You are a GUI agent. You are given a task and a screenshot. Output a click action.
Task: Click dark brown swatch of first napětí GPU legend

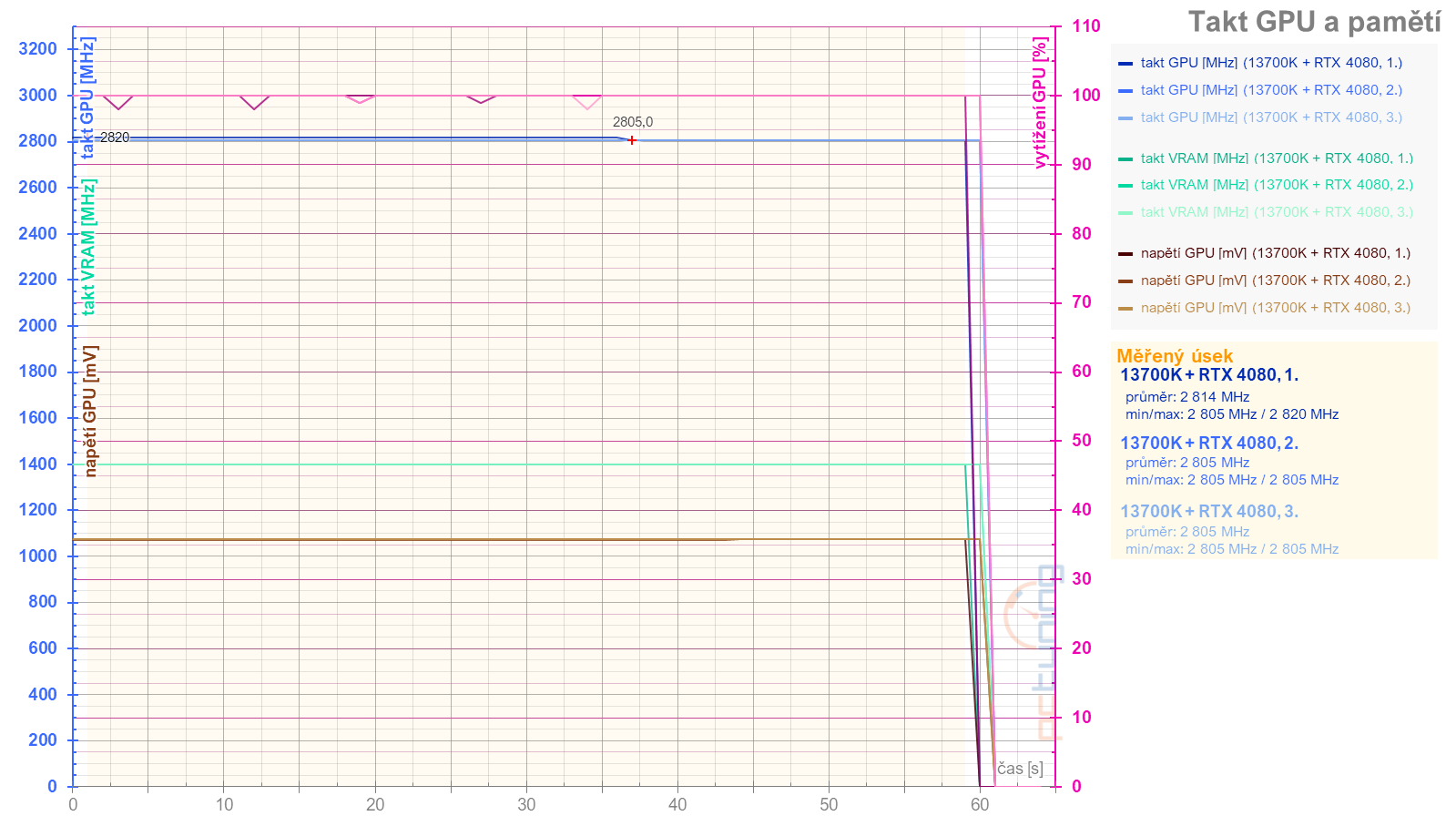click(x=1125, y=254)
